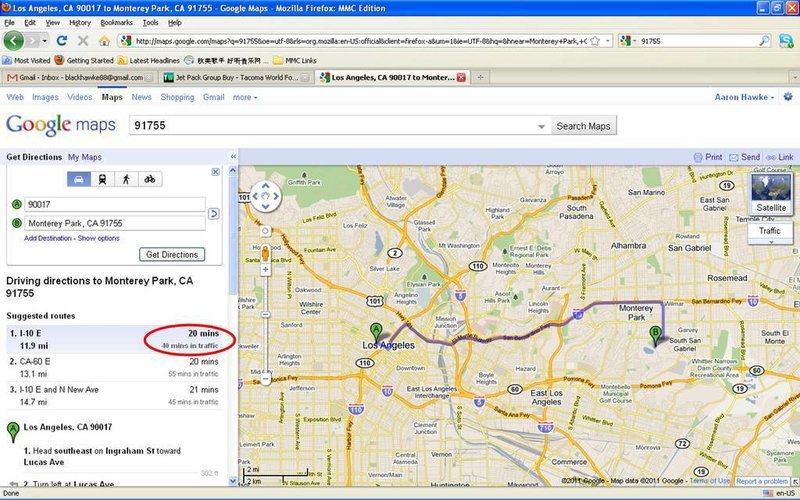The image size is (800, 500).
Task: Click the starting point 90017 field
Action: (115, 204)
